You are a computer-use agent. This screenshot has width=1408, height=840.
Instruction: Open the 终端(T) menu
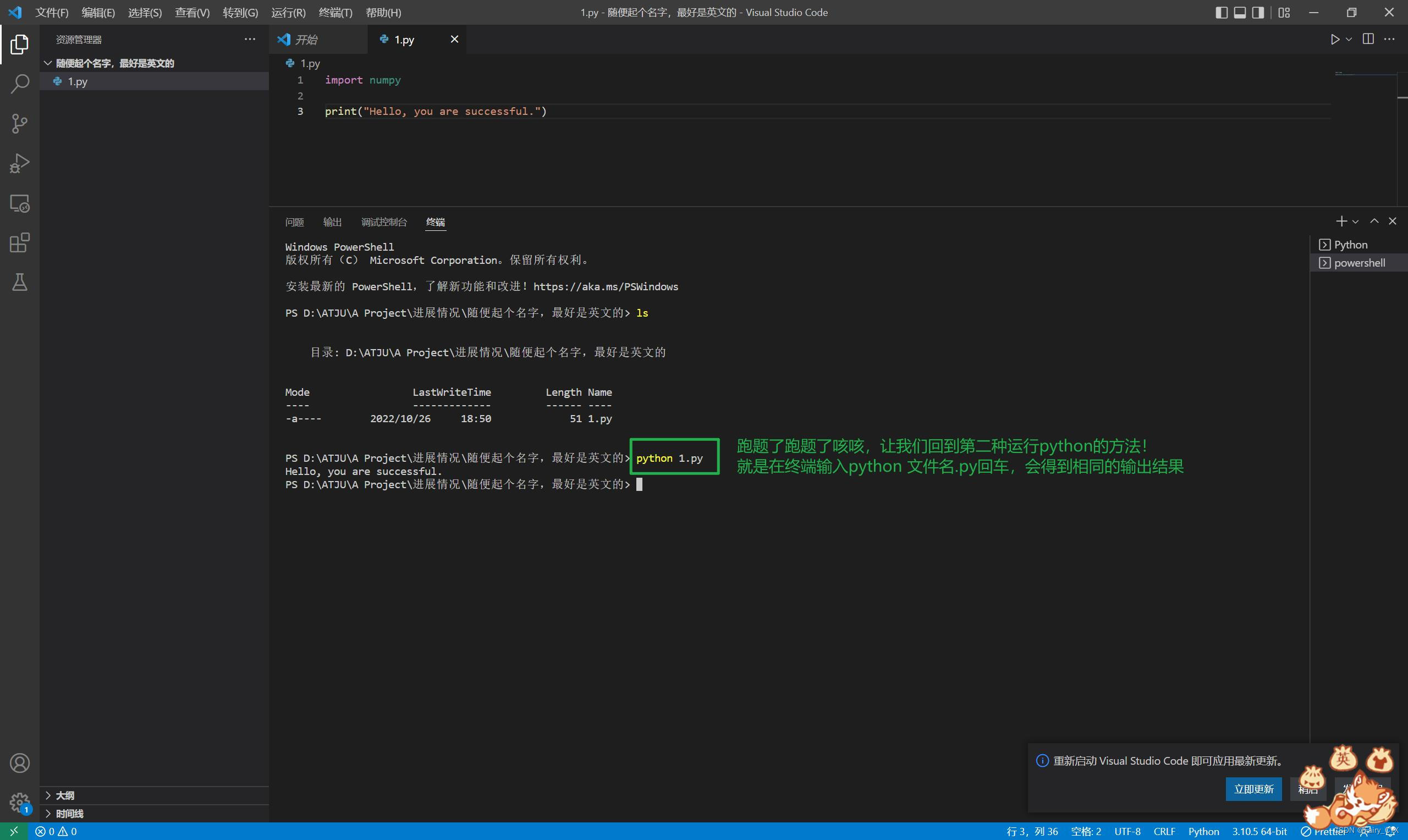coord(335,13)
